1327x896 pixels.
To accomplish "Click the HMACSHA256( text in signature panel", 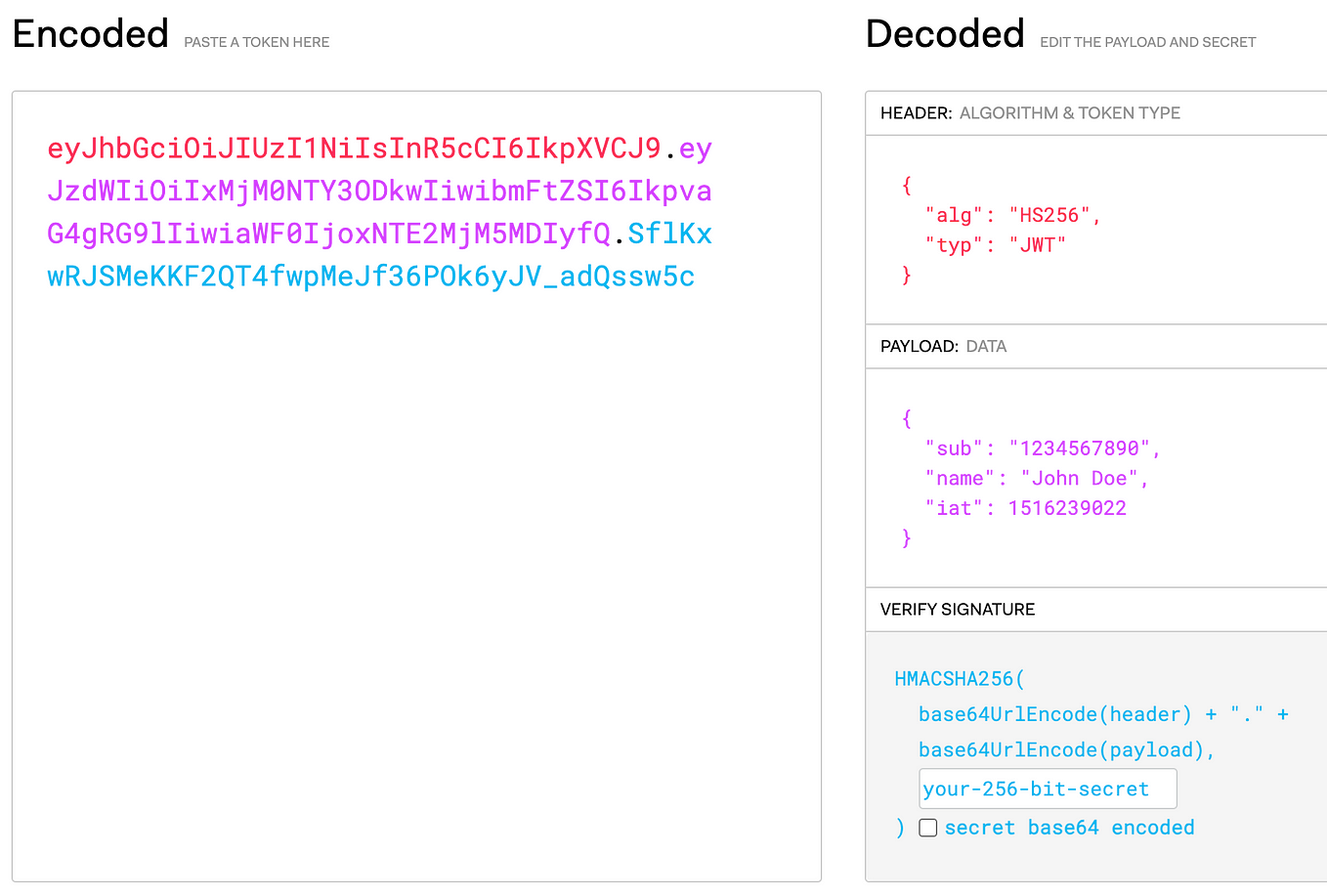I will coord(960,679).
